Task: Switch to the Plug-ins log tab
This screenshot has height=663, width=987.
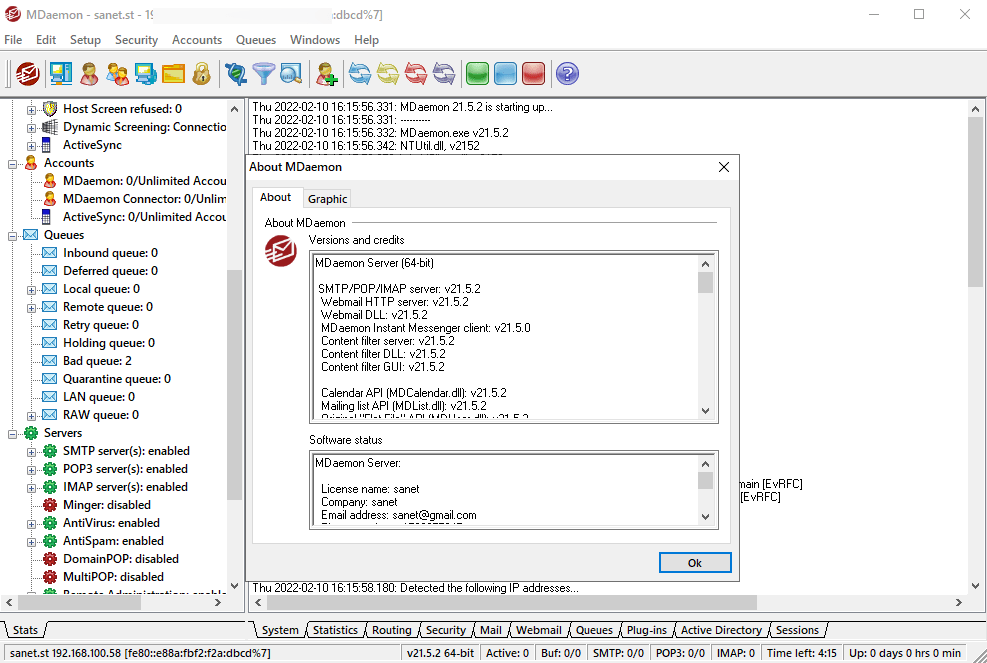Action: (x=646, y=630)
